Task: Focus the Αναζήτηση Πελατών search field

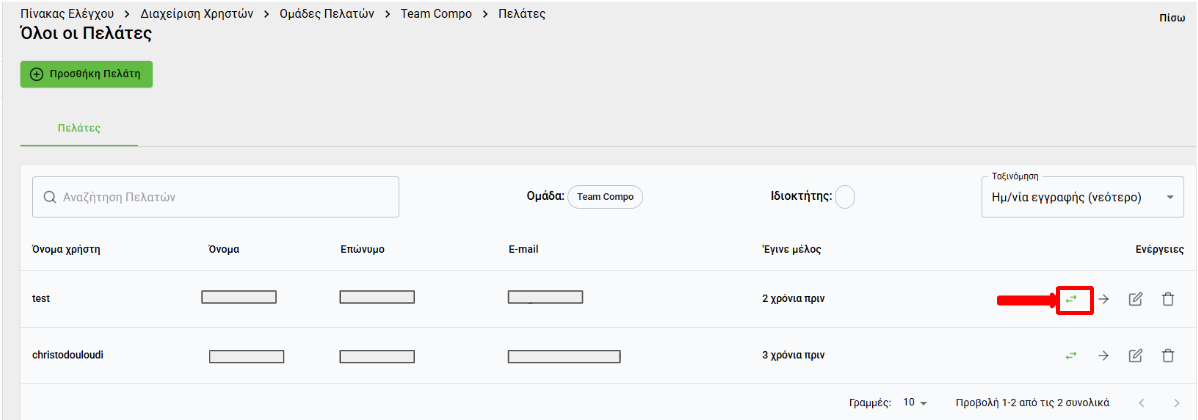Action: (x=216, y=197)
